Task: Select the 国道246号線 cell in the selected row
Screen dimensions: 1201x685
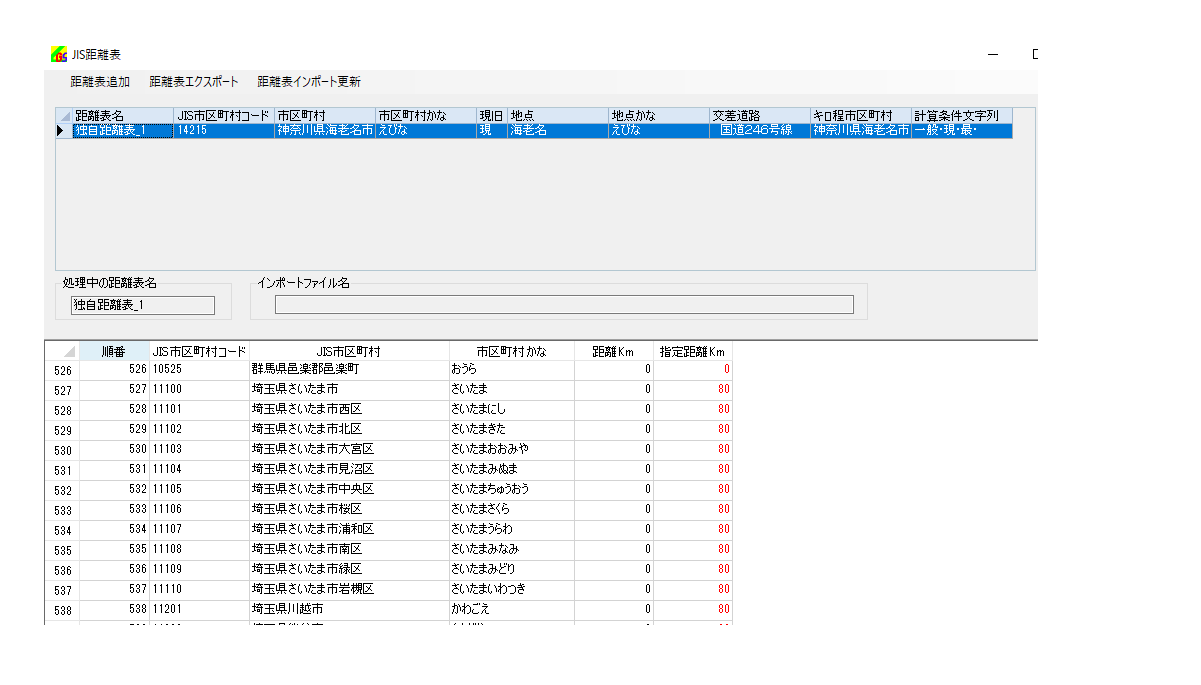Action: [759, 131]
